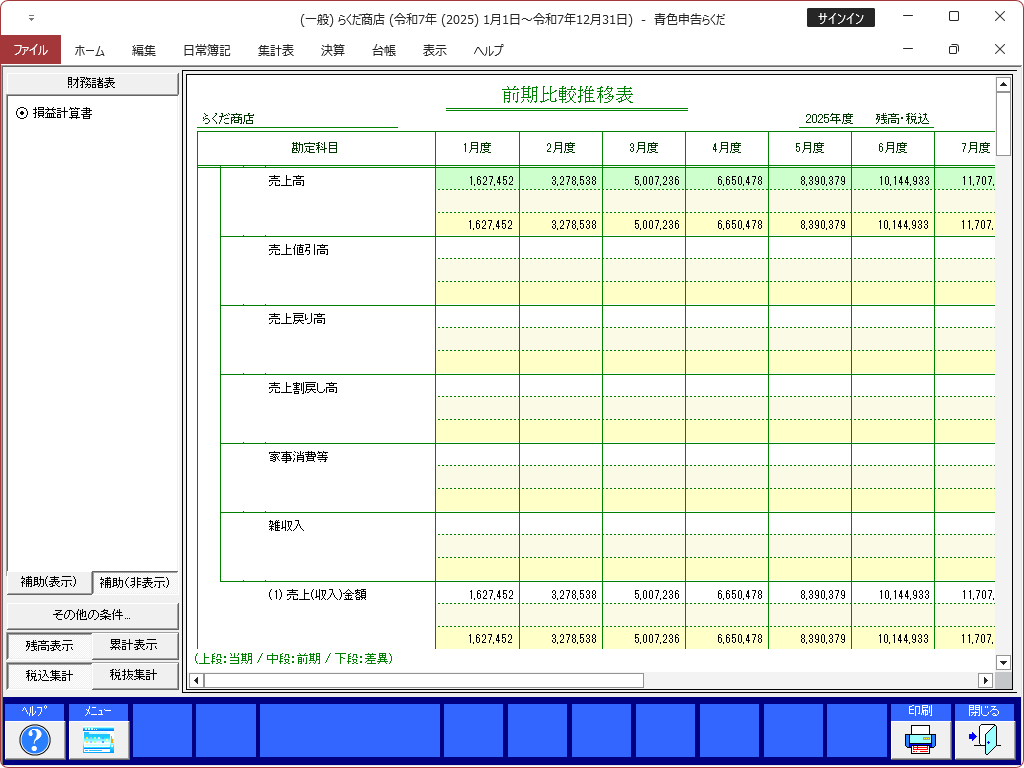Click the その他の条件... button
Viewport: 1024px width, 768px height.
click(x=92, y=614)
